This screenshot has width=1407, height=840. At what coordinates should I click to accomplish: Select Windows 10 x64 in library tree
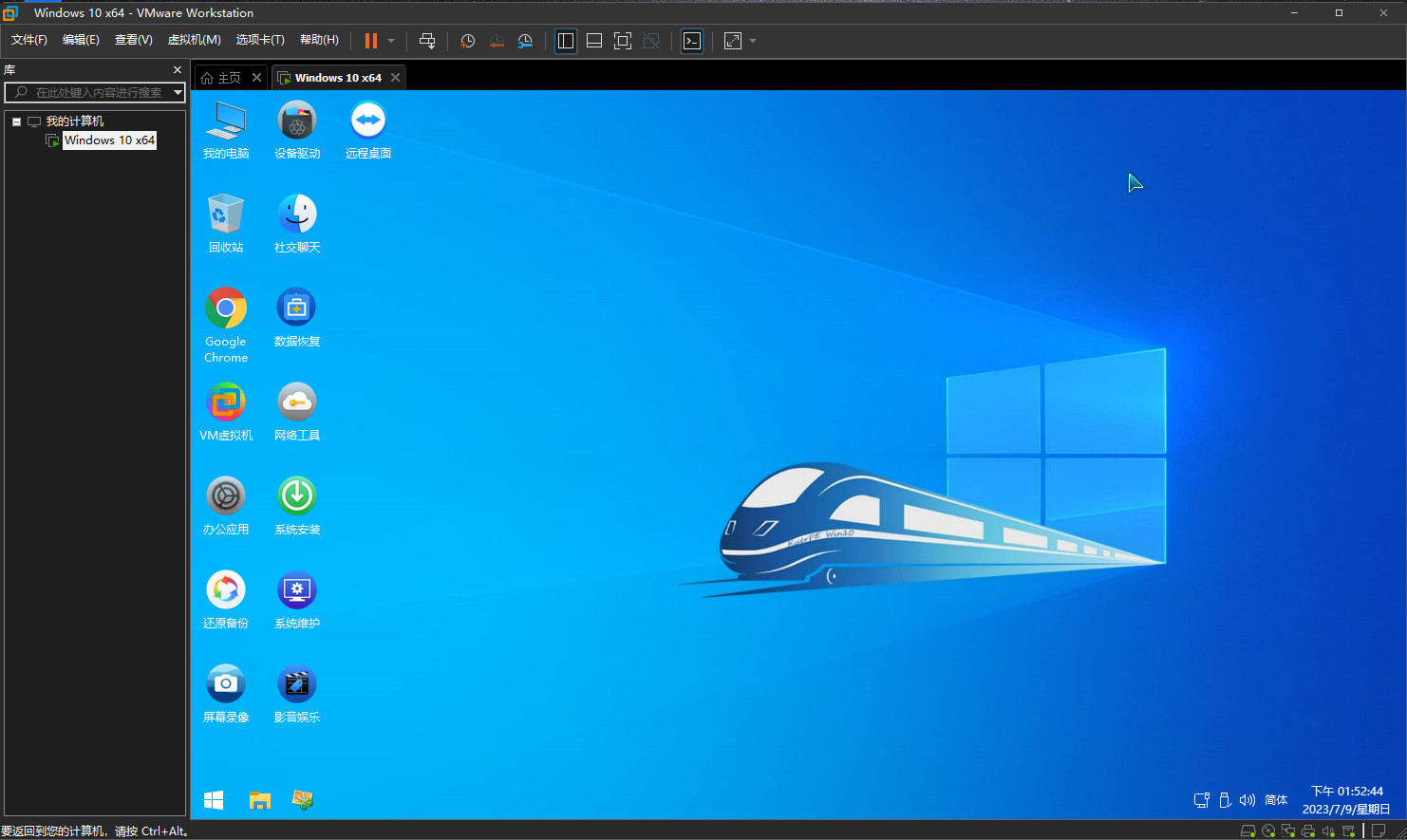point(110,140)
